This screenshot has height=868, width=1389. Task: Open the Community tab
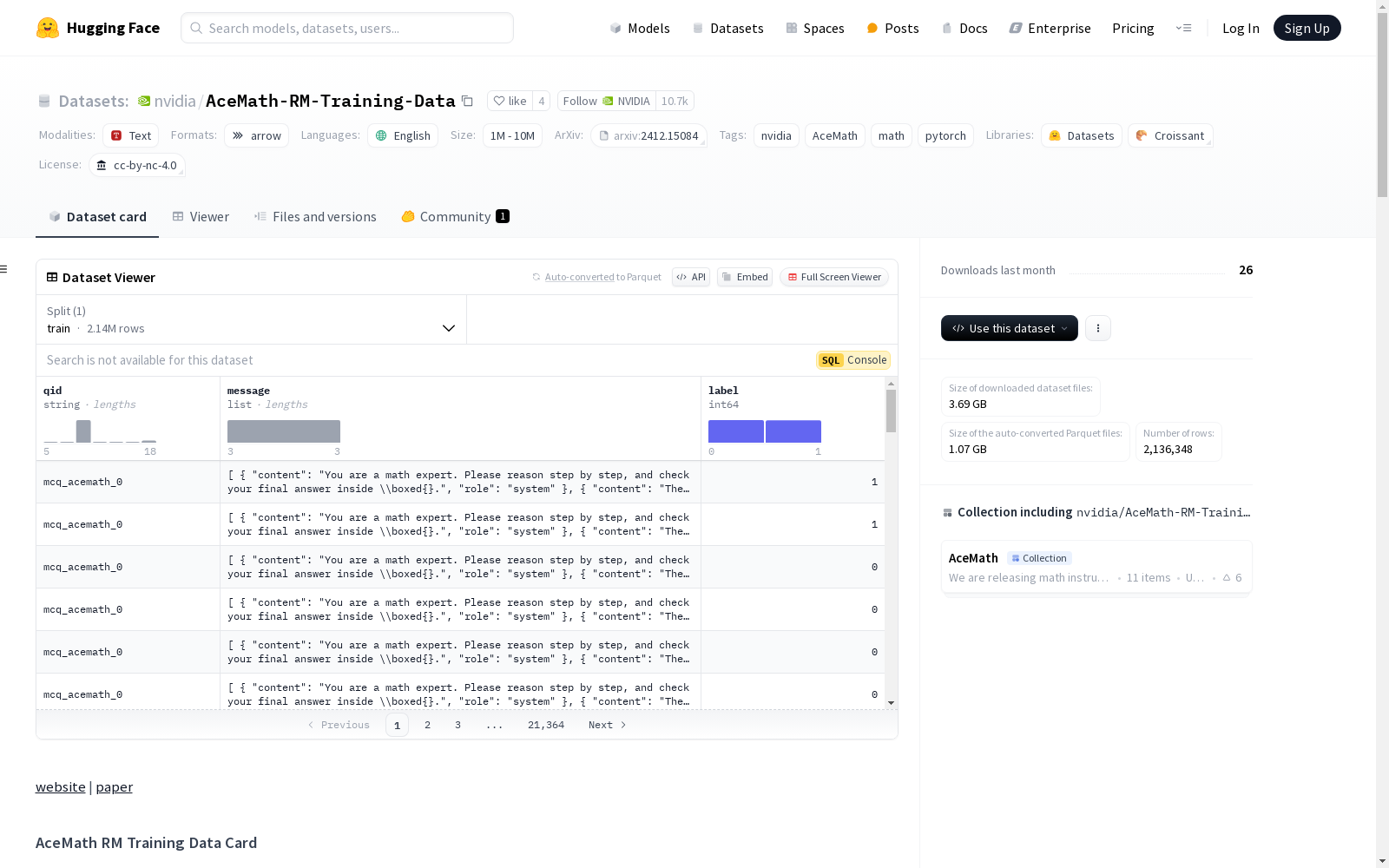coord(455,217)
